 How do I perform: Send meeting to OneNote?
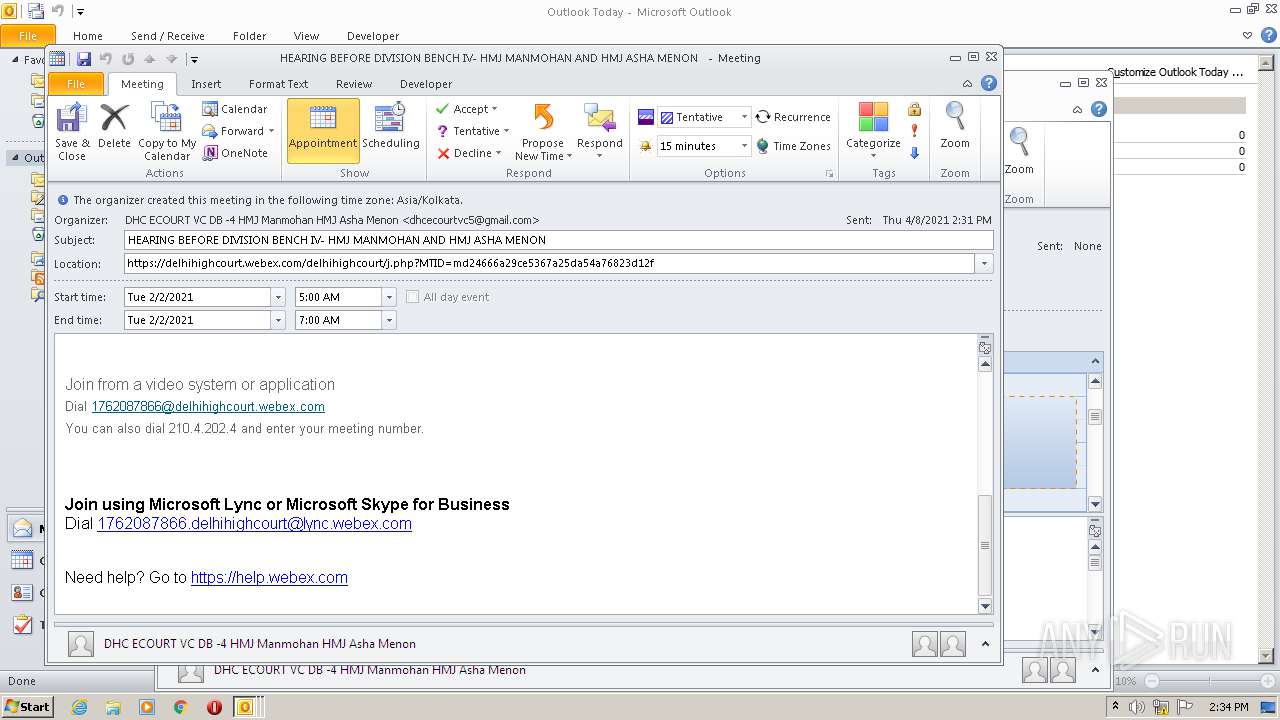click(235, 153)
